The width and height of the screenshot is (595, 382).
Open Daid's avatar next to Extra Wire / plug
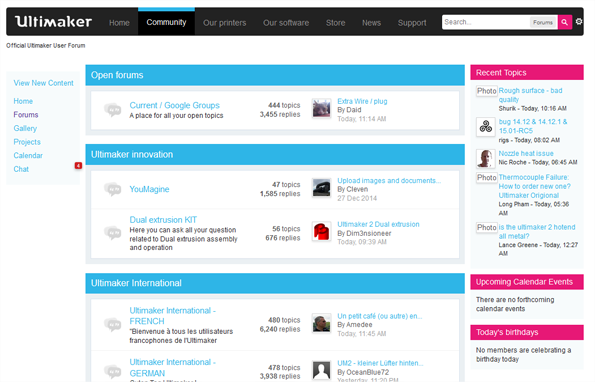[321, 108]
